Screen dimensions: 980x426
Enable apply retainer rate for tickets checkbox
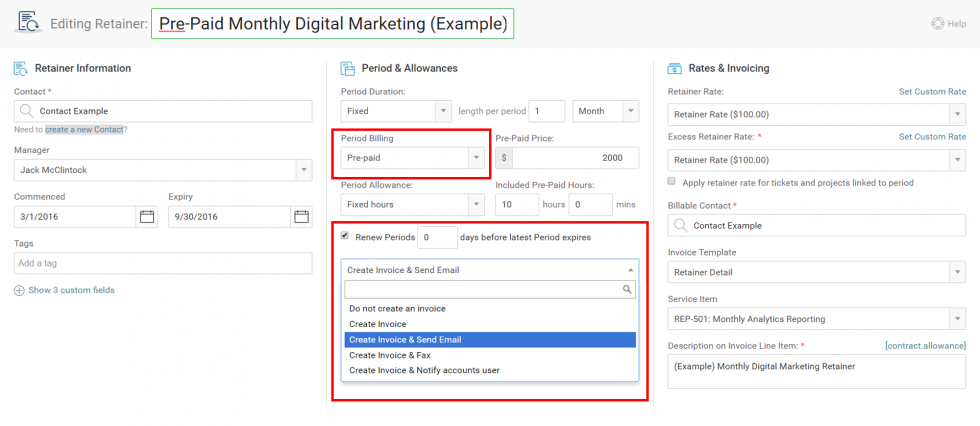[x=672, y=182]
